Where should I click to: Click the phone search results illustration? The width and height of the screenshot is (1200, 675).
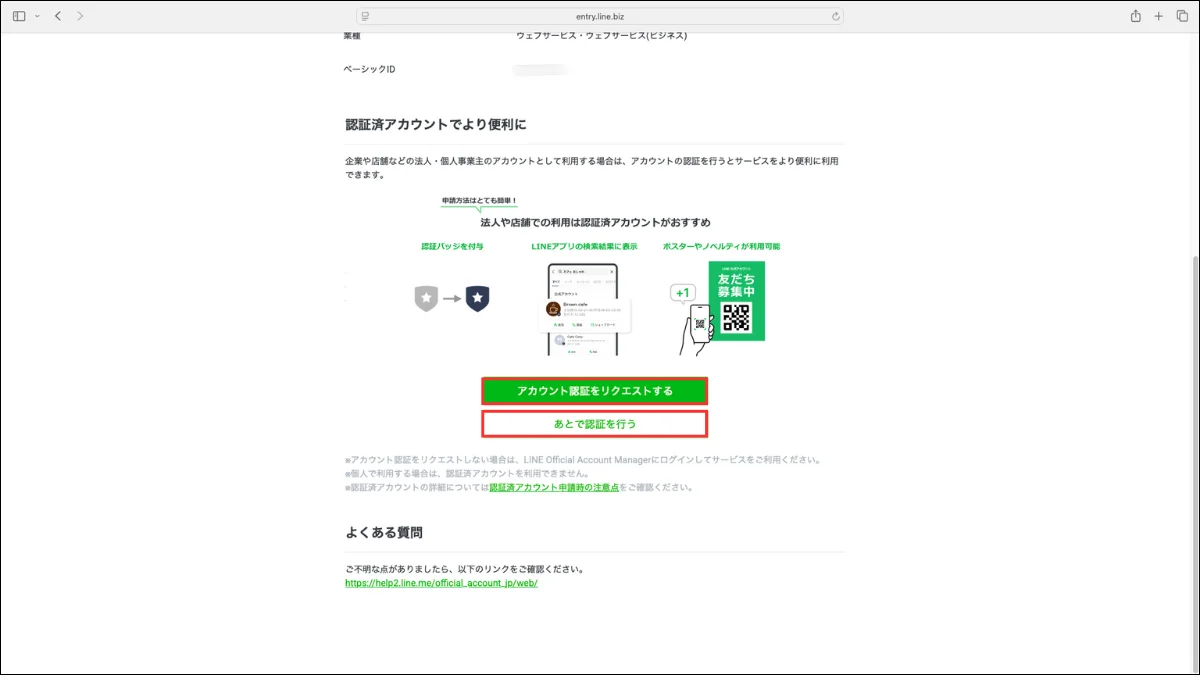coord(583,309)
